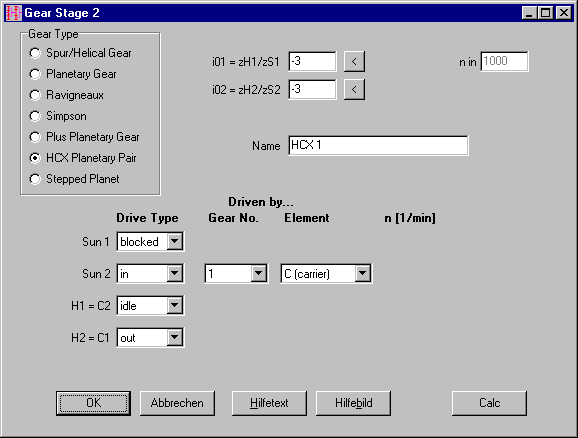Select Stepped Planet gear type
The width and height of the screenshot is (578, 438).
(x=74, y=179)
